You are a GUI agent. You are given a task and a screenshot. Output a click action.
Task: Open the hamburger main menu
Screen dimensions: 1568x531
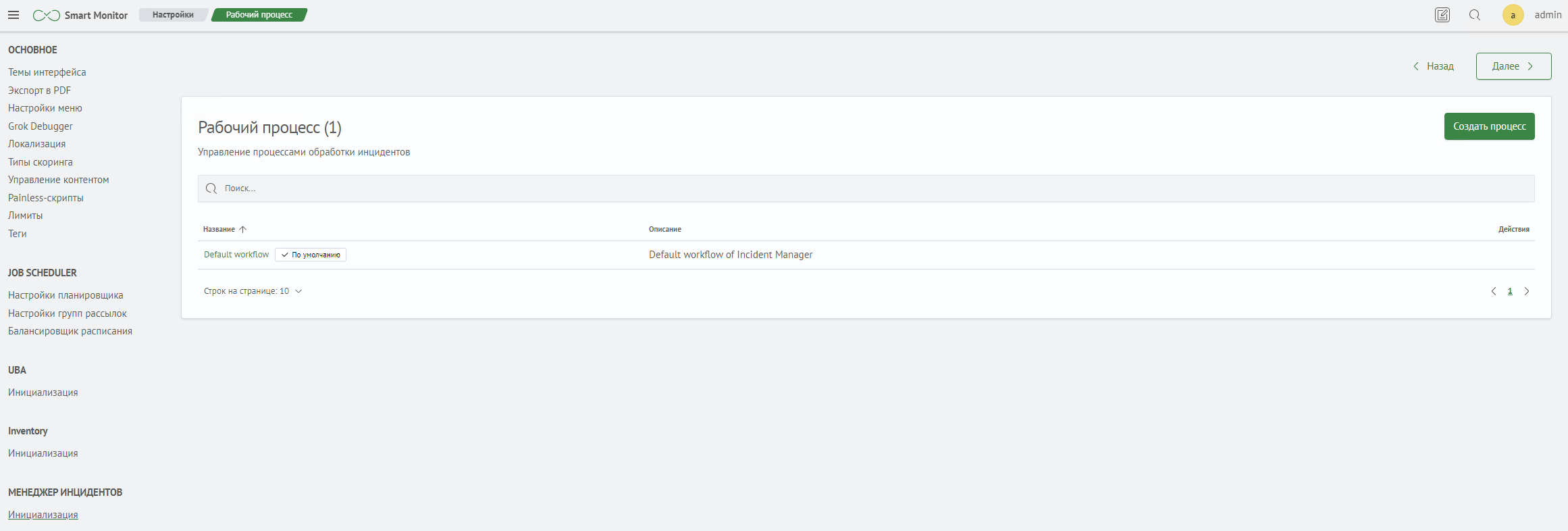(14, 15)
